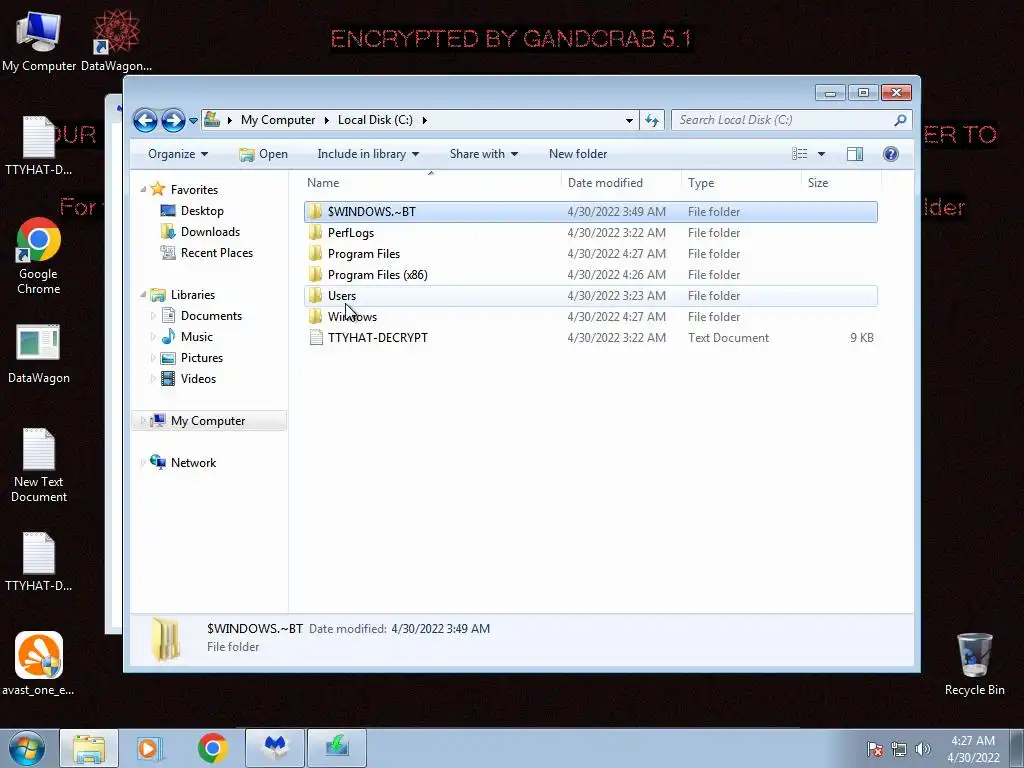The image size is (1024, 768).
Task: Go forward in Explorer navigation
Action: coord(172,120)
